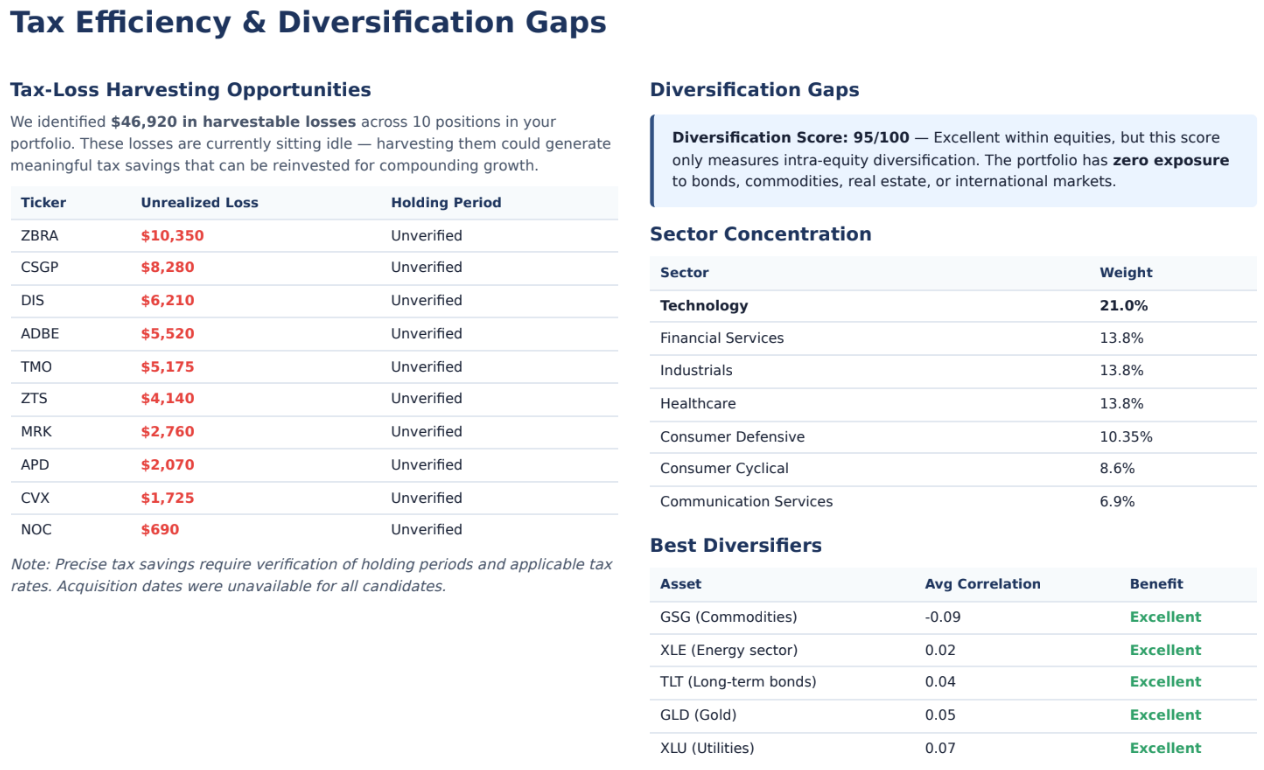Screen dimensions: 1264x770
Task: Click the $1,725 loss value
Action: 168,498
